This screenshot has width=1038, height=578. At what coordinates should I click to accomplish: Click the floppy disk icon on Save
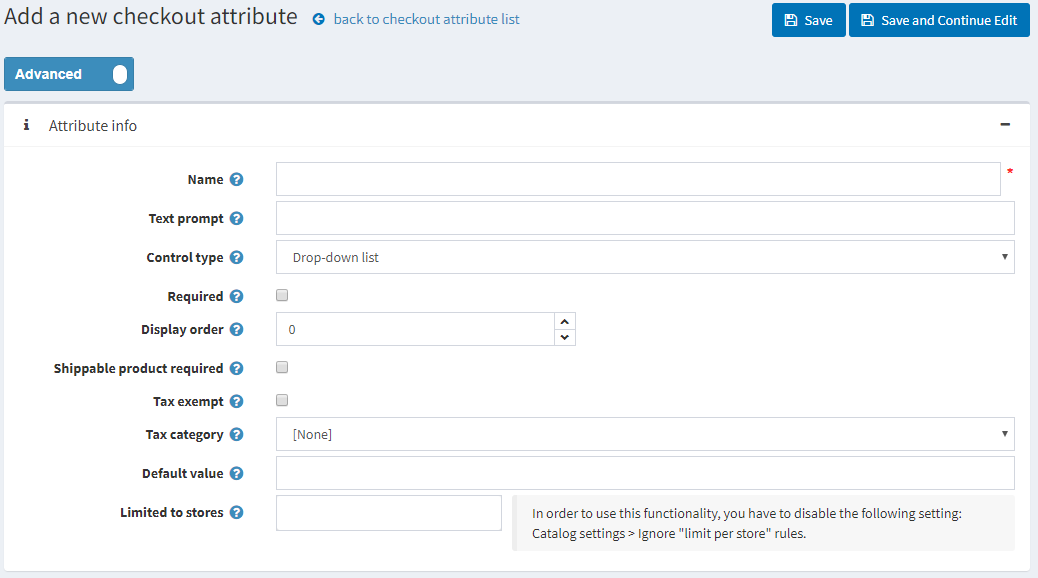pyautogui.click(x=790, y=20)
